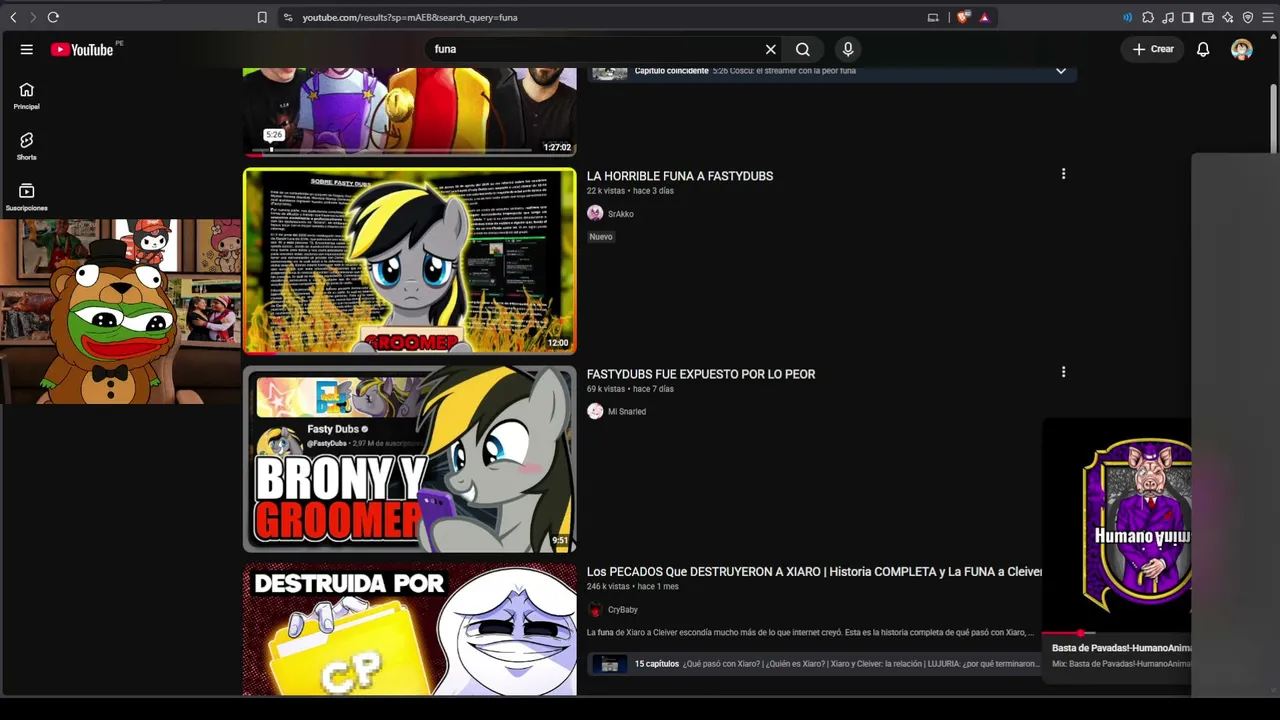
Task: Open Principal in the sidebar
Action: pyautogui.click(x=27, y=95)
